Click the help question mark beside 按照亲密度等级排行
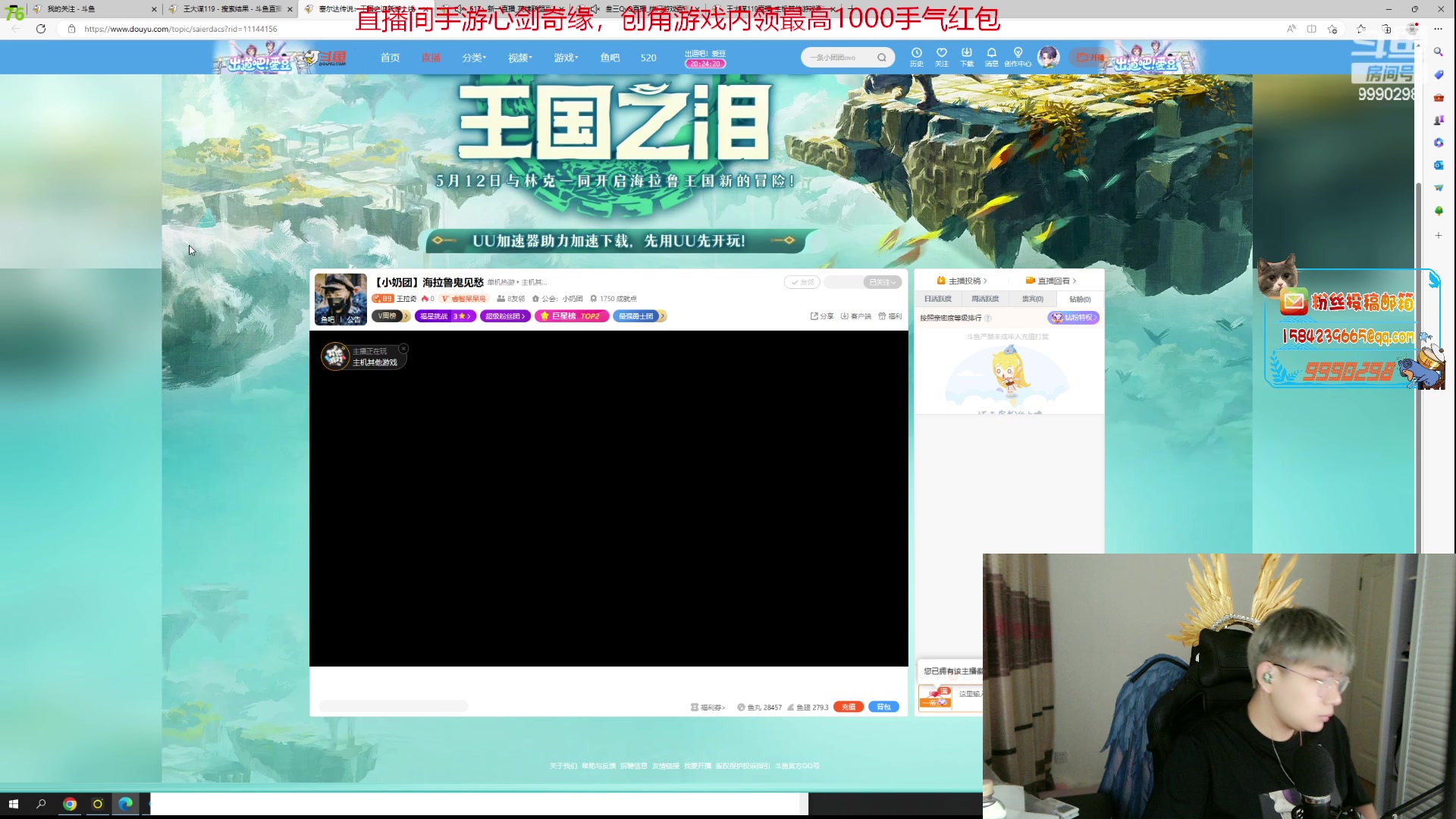Image resolution: width=1456 pixels, height=819 pixels. 987,318
